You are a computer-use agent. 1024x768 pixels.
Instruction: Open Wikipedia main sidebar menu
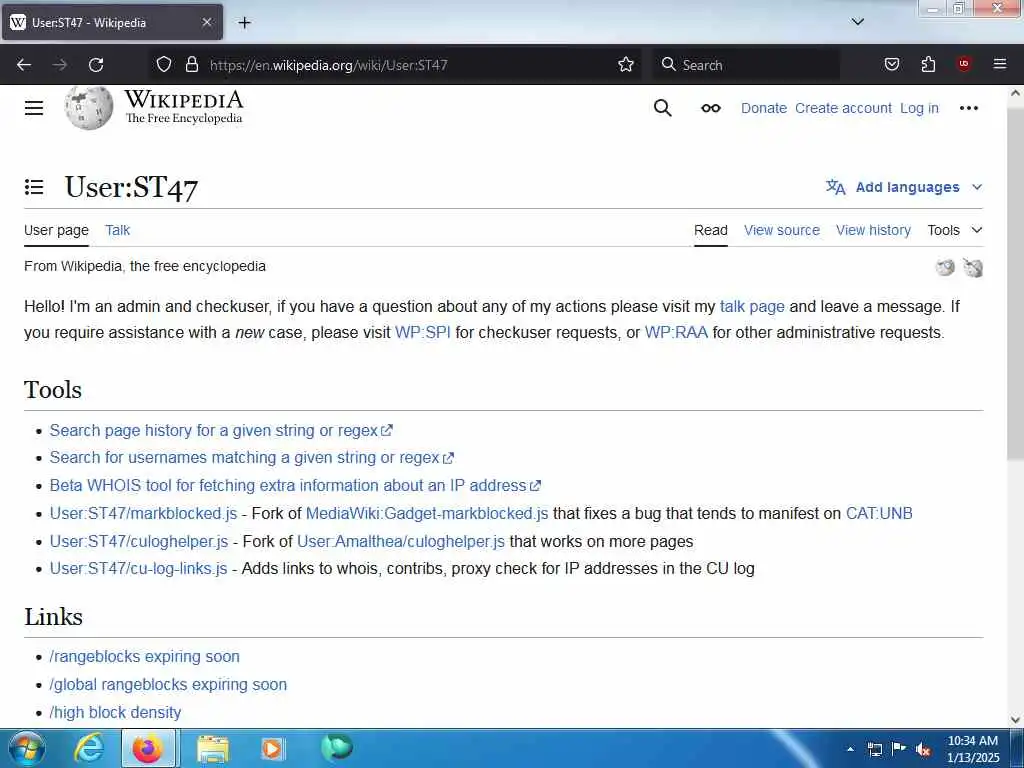34,108
